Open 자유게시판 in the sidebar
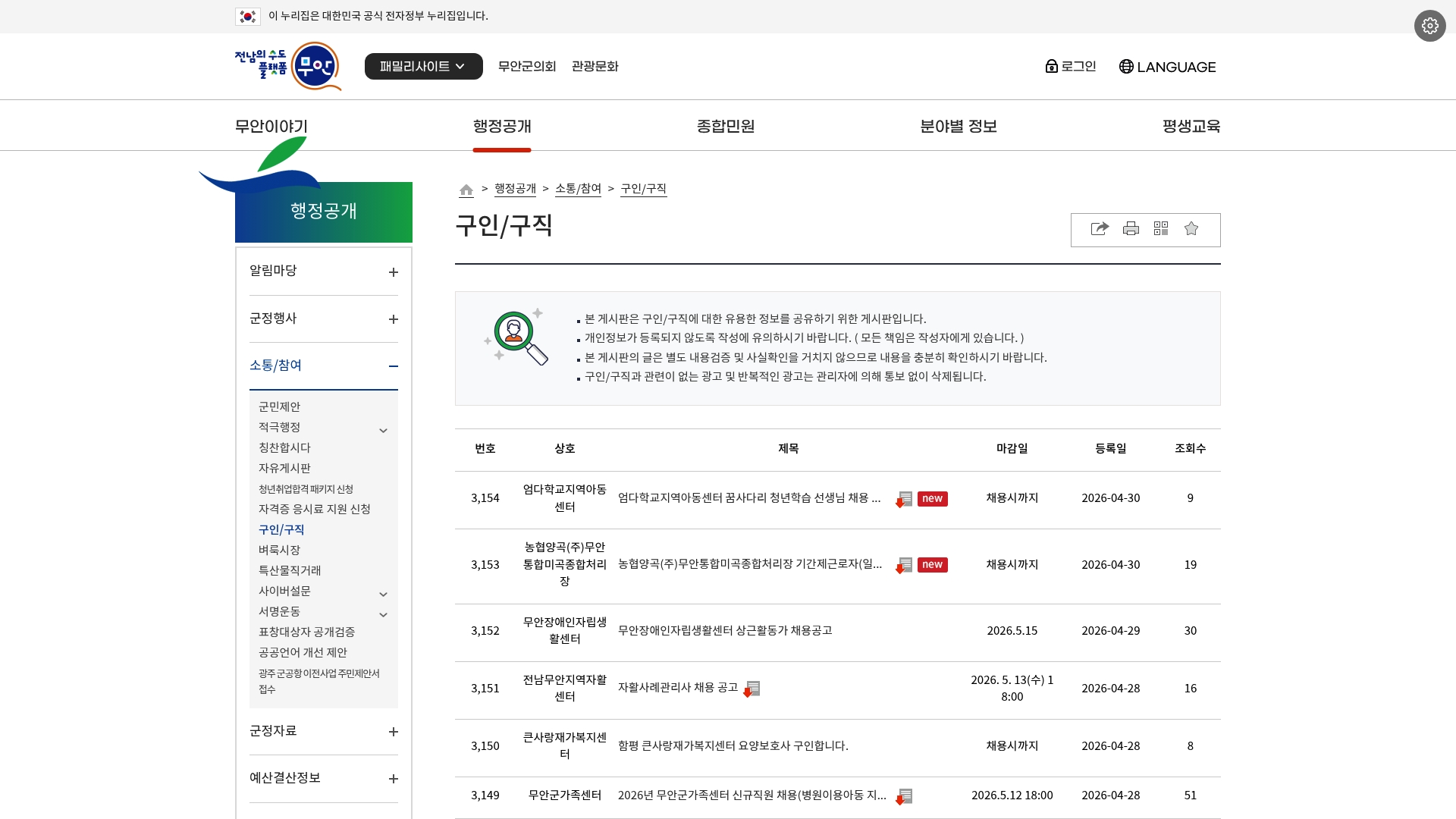 click(x=284, y=469)
